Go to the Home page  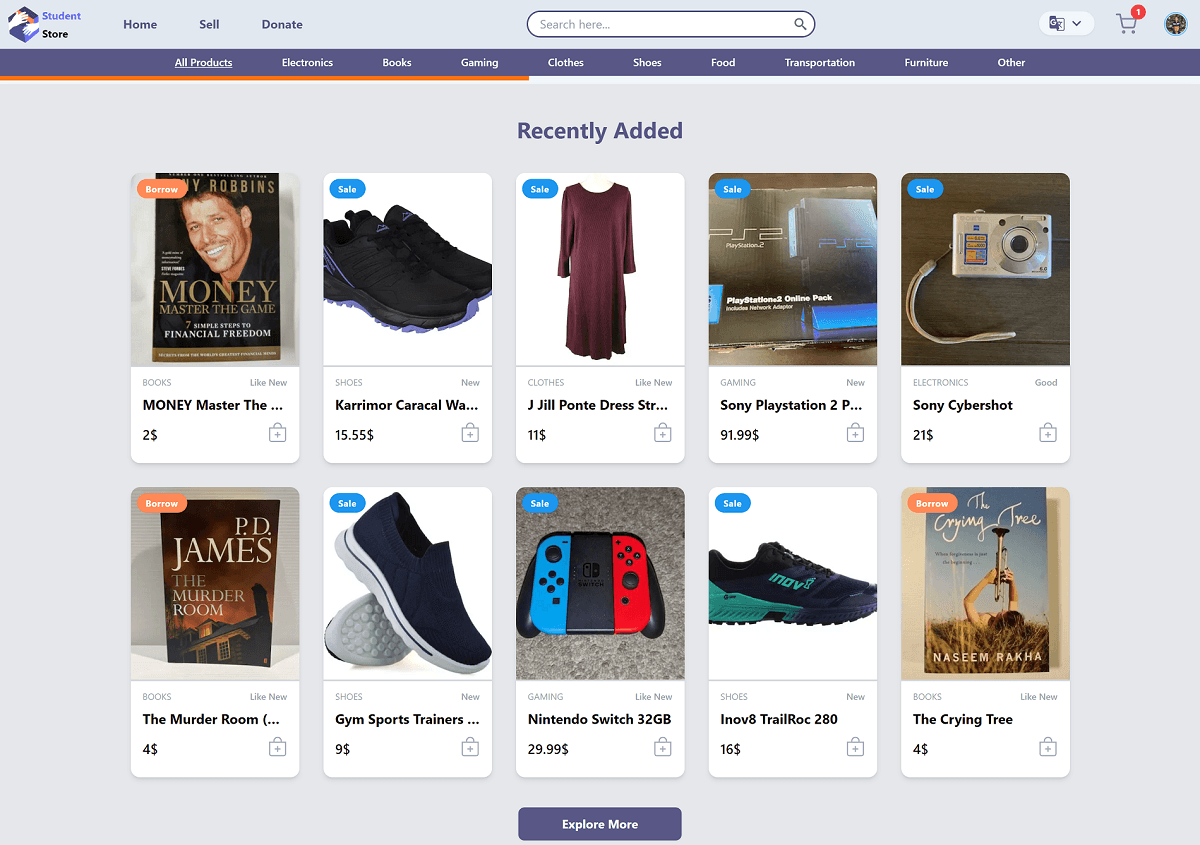coord(140,24)
